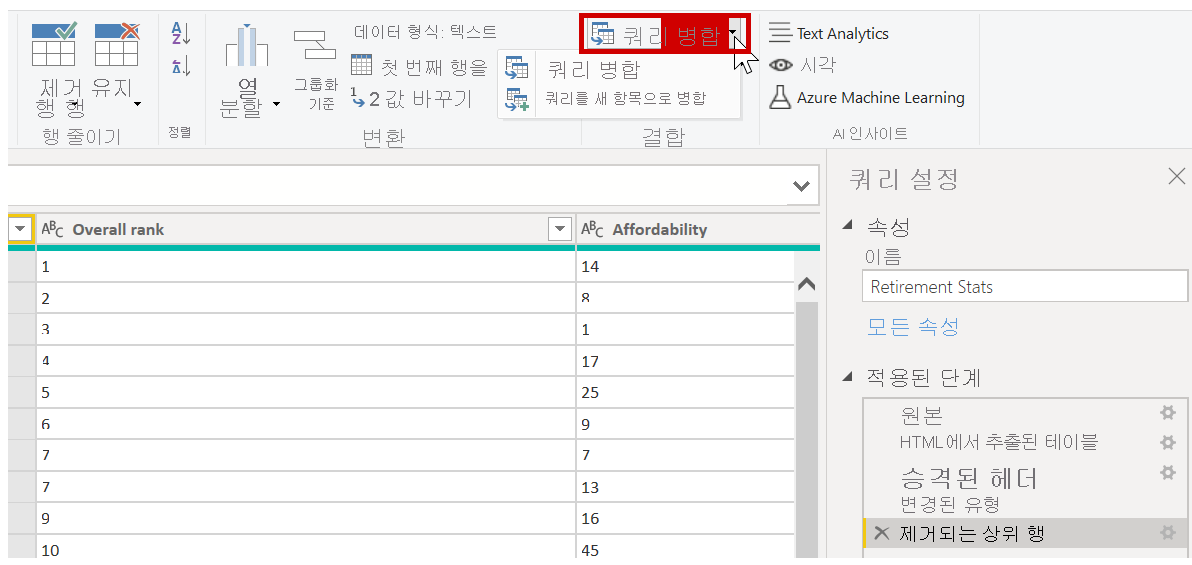Image resolution: width=1192 pixels, height=565 pixels.
Task: Click the table vertical scrollbar track
Action: 807,430
